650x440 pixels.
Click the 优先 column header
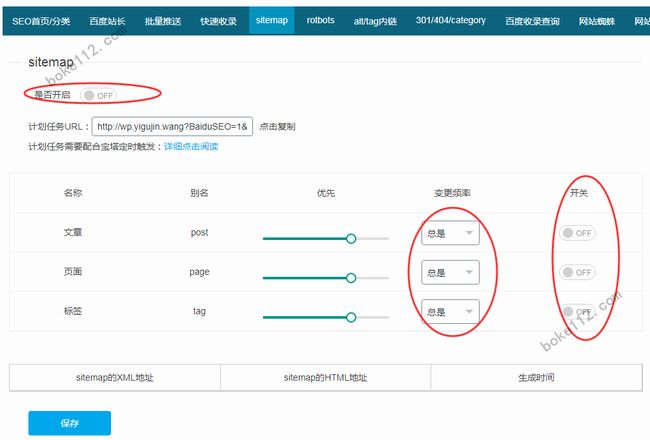click(326, 193)
